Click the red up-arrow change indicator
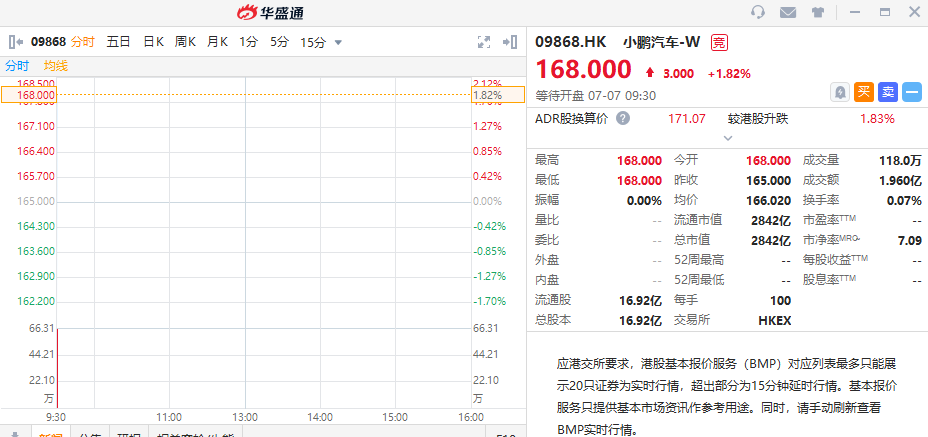 point(650,73)
